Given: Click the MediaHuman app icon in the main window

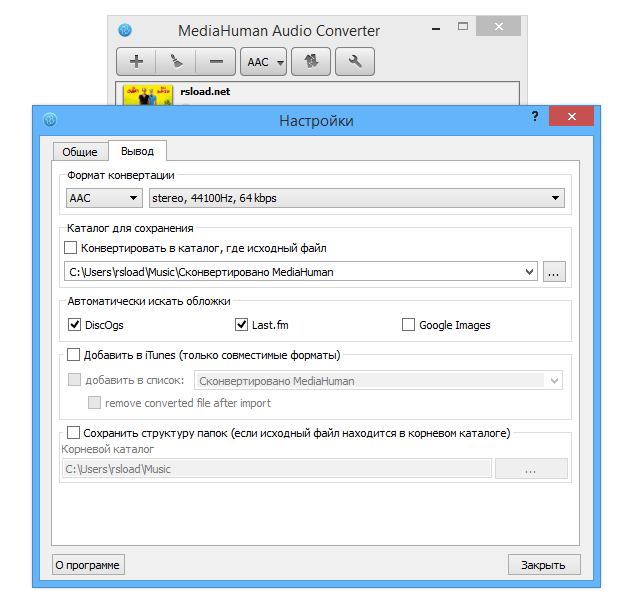Looking at the screenshot, I should pyautogui.click(x=125, y=30).
